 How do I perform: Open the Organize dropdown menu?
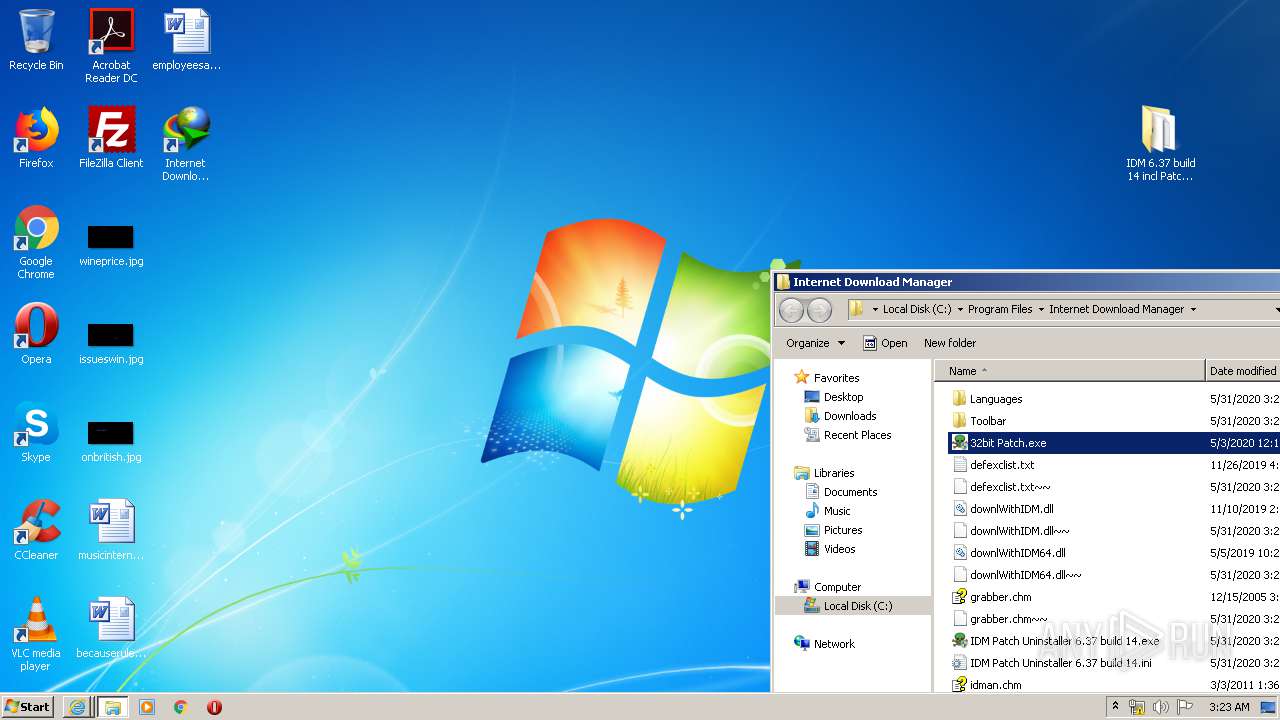(816, 343)
